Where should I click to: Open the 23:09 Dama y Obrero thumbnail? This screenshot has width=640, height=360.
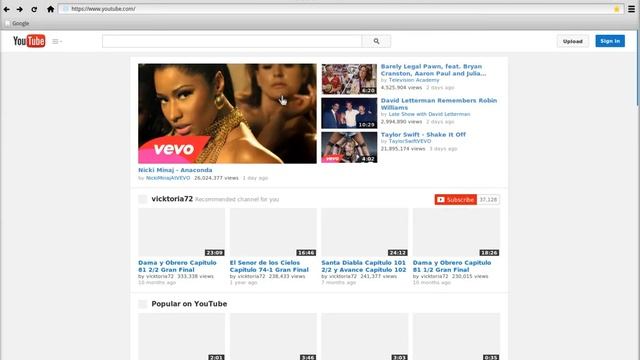[182, 232]
